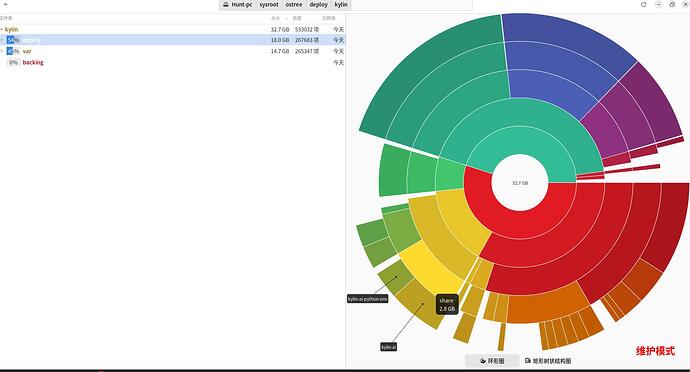
Task: Click the 32.7 GB size of kylin
Action: click(x=280, y=29)
